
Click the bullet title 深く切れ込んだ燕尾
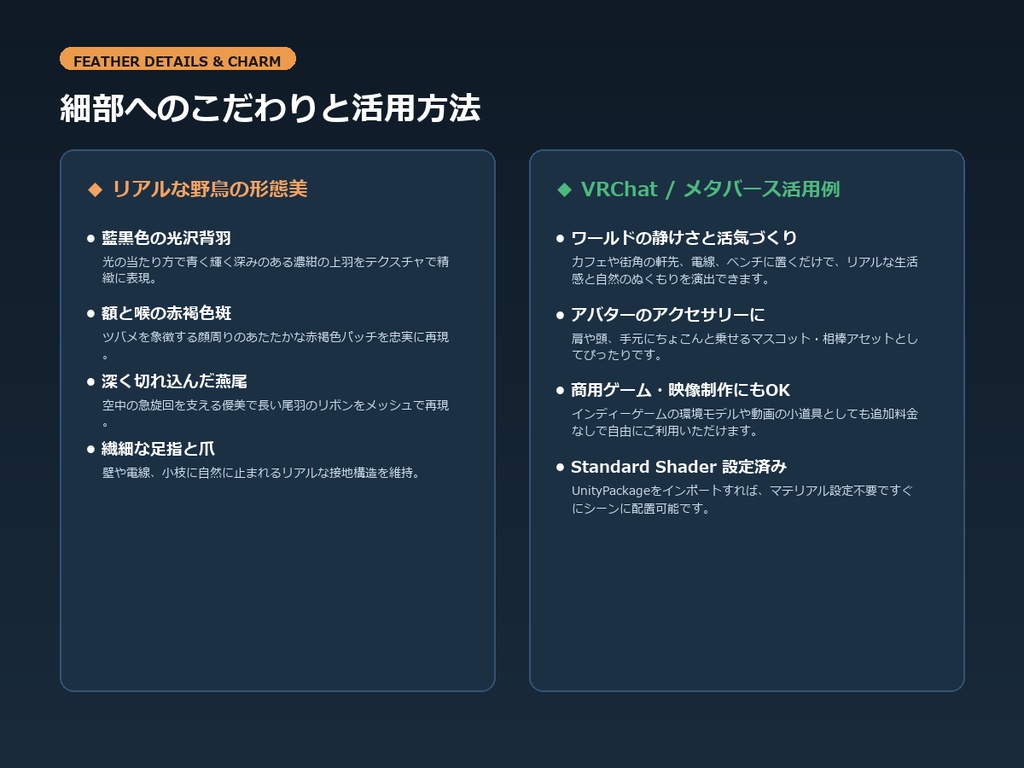(x=174, y=381)
